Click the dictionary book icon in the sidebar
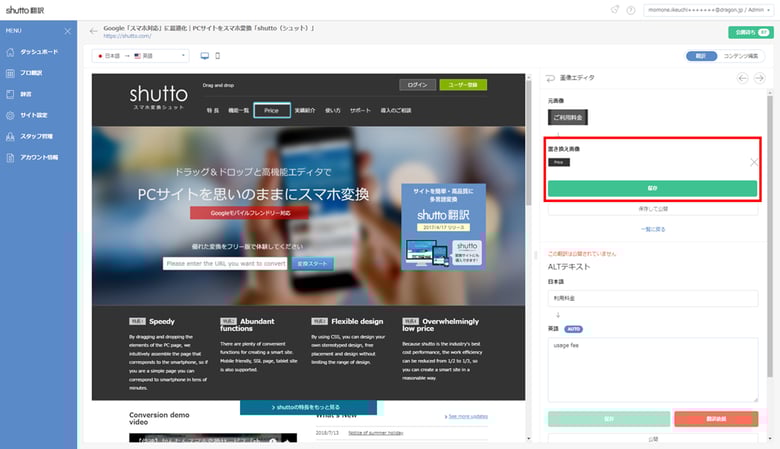780x449 pixels. point(10,94)
